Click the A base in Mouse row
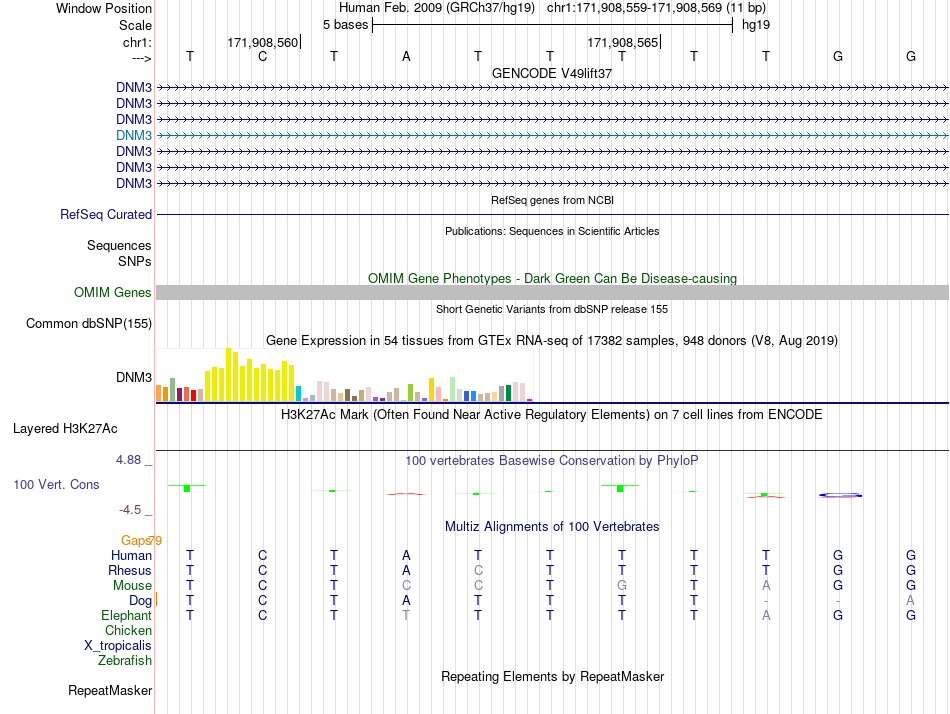This screenshot has width=950, height=714. 766,586
